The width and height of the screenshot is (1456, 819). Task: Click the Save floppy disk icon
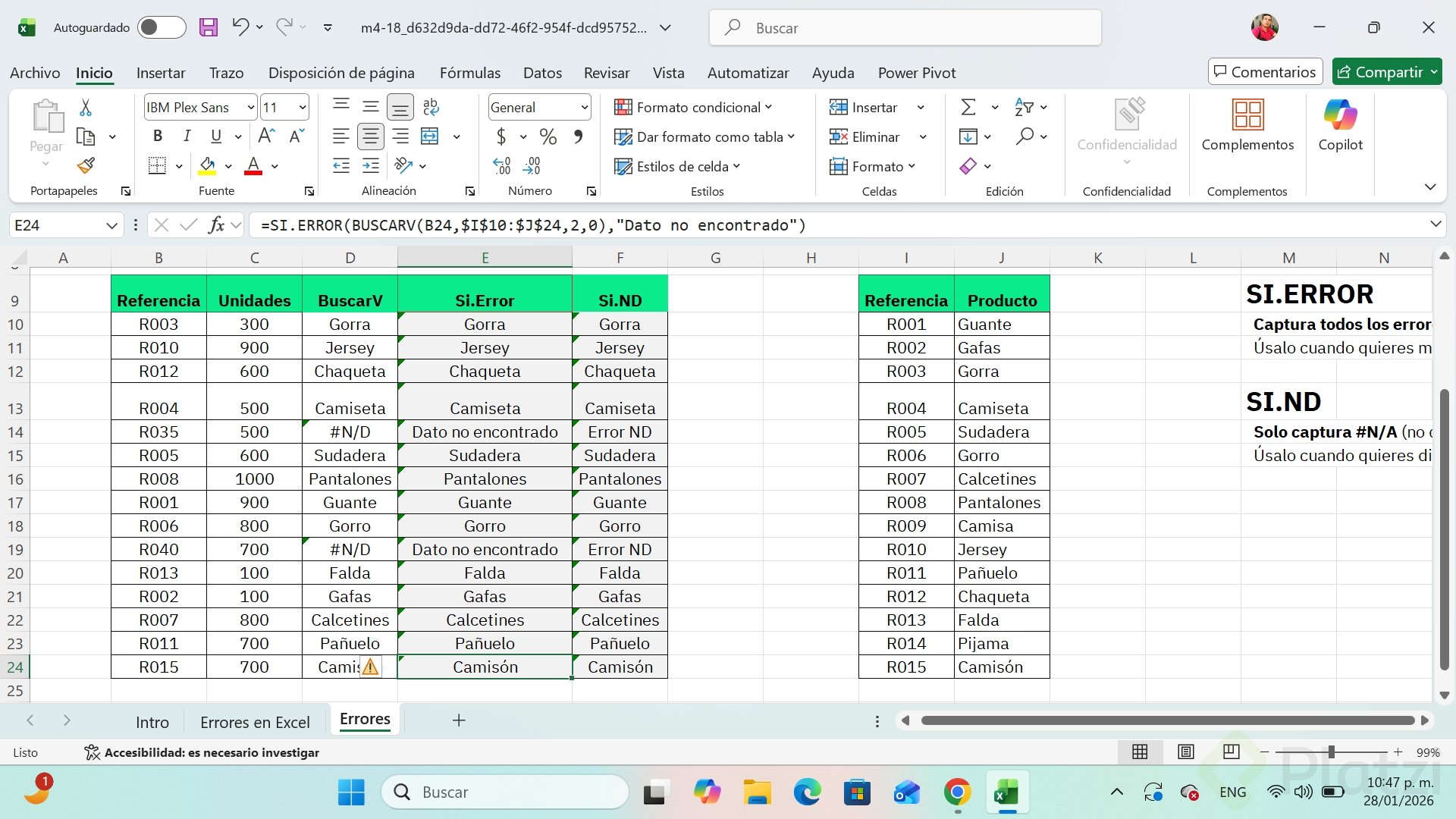208,28
